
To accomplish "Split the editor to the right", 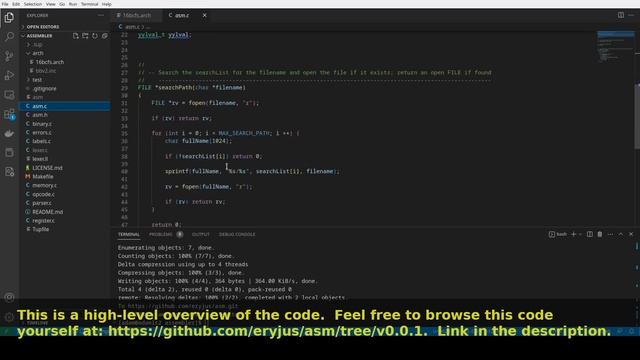I will pyautogui.click(x=621, y=15).
